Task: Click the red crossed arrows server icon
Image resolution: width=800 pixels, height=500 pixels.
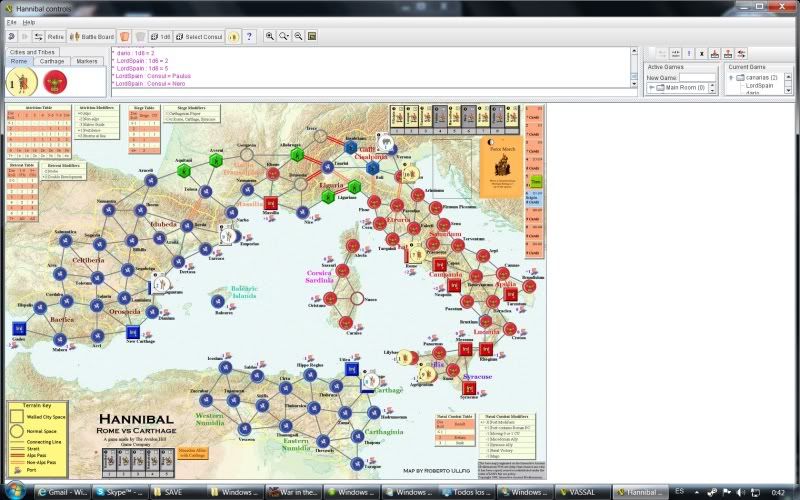Action: click(741, 53)
